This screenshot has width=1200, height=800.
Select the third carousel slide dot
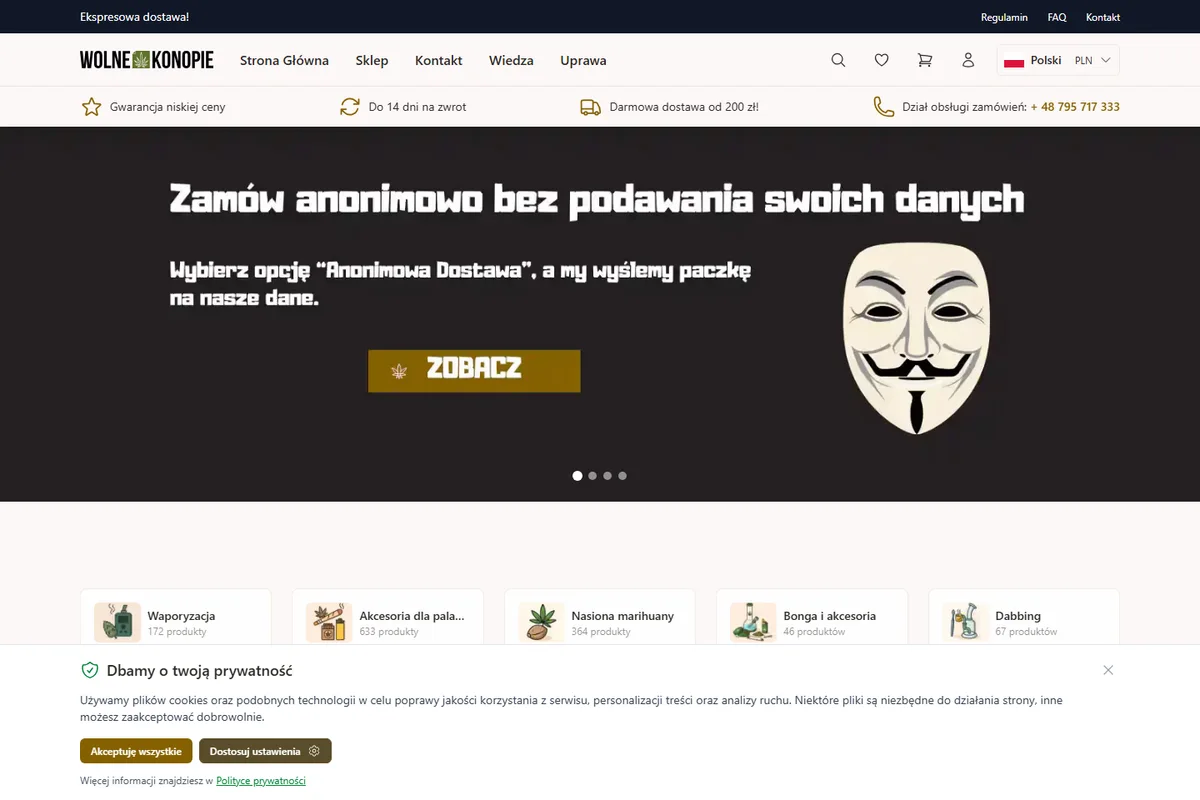607,476
